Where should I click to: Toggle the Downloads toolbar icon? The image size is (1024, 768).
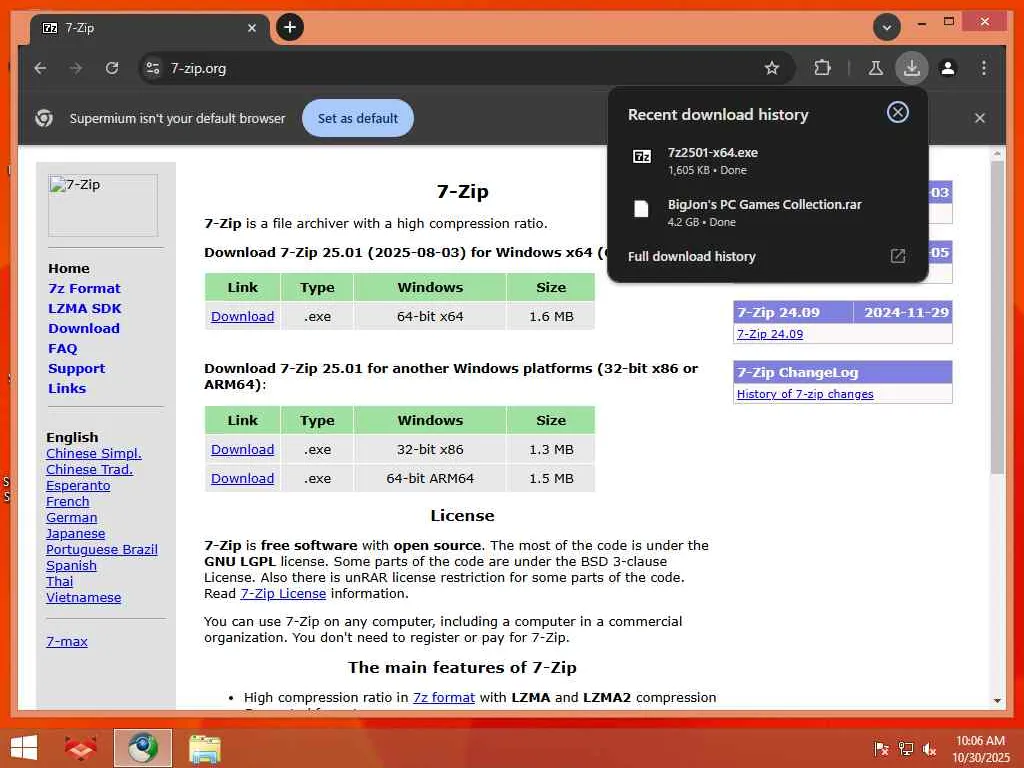click(912, 68)
